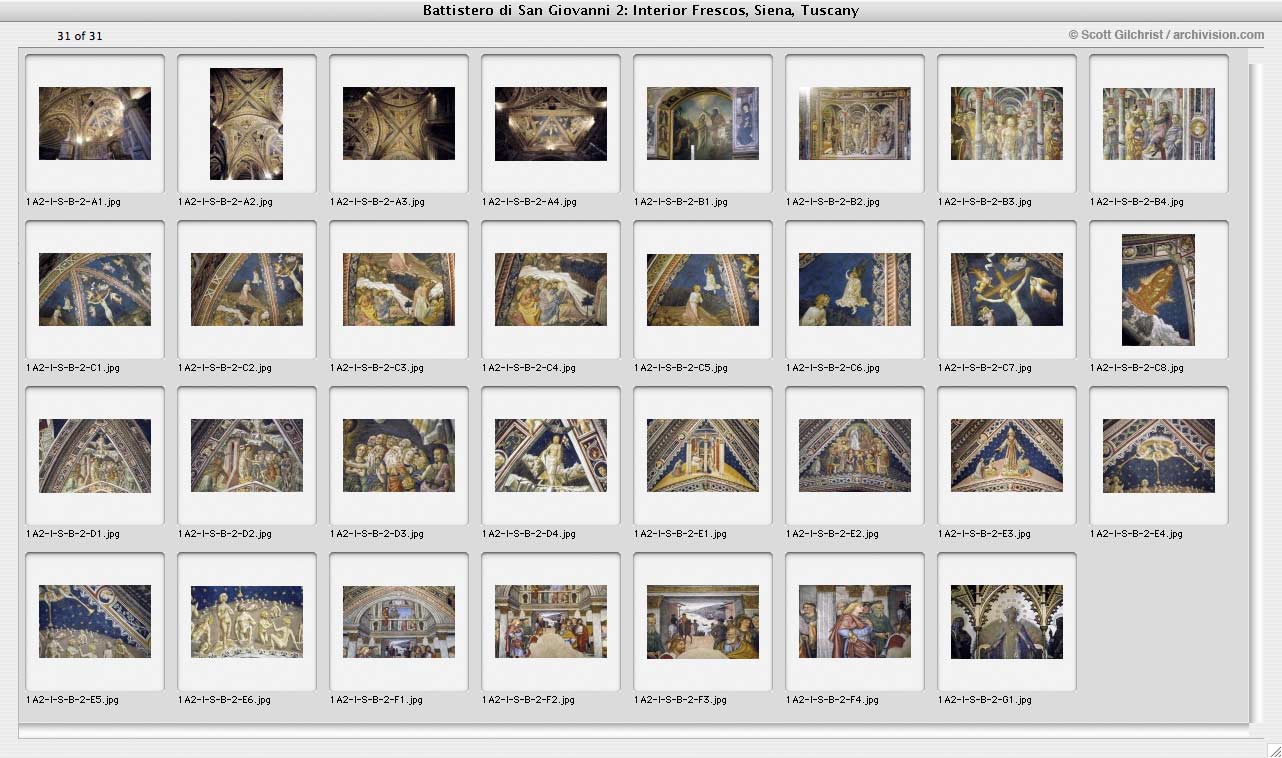Open fresco thumbnail 1A2-I-S-B-2-B1.jpg
Viewport: 1282px width, 758px height.
click(x=703, y=123)
